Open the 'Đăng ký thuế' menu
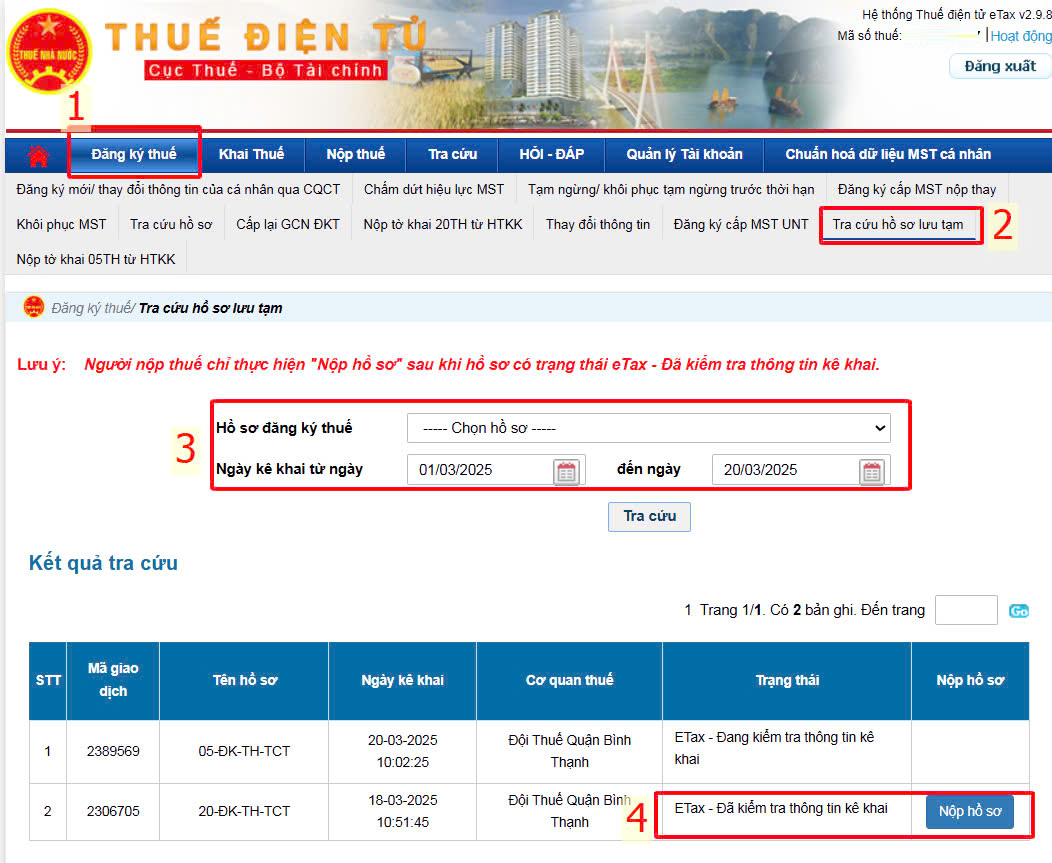Image resolution: width=1052 pixels, height=863 pixels. tap(134, 154)
